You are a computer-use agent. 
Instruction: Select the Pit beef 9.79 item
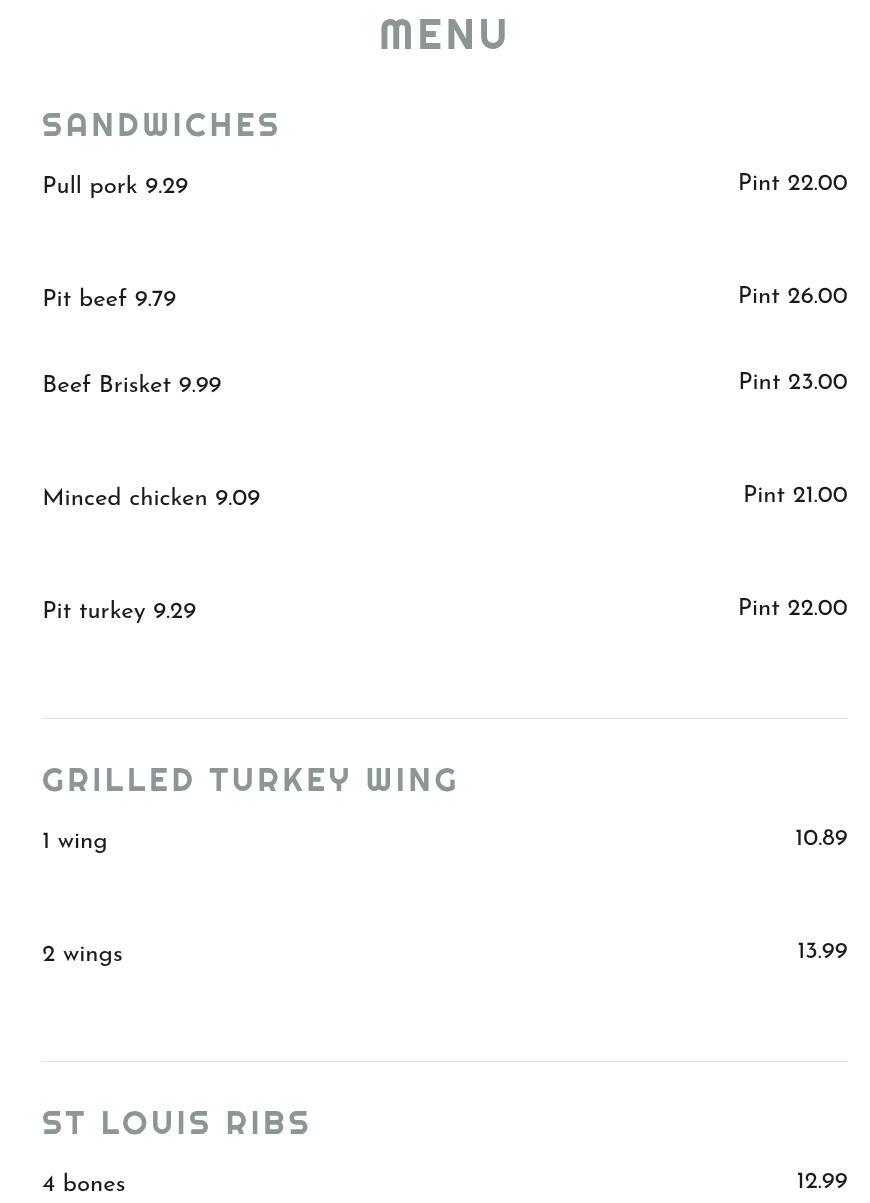(x=109, y=300)
